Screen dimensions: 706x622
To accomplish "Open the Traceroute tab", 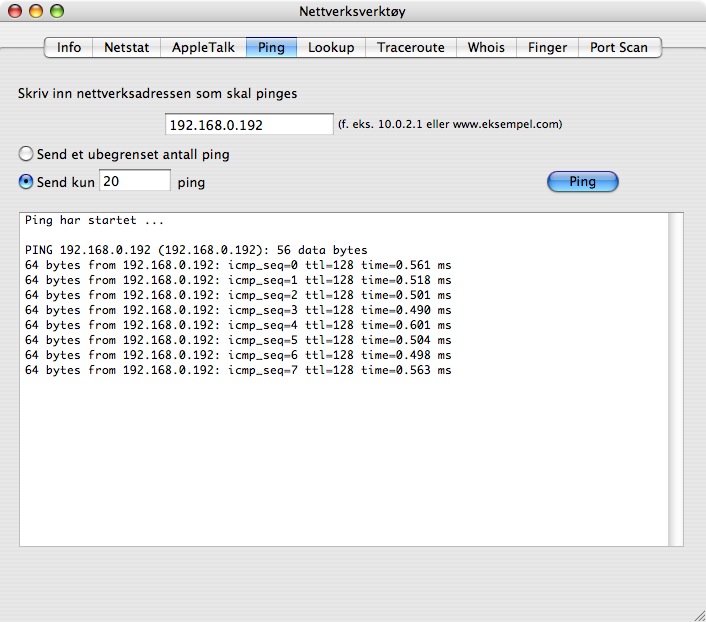I will [411, 47].
